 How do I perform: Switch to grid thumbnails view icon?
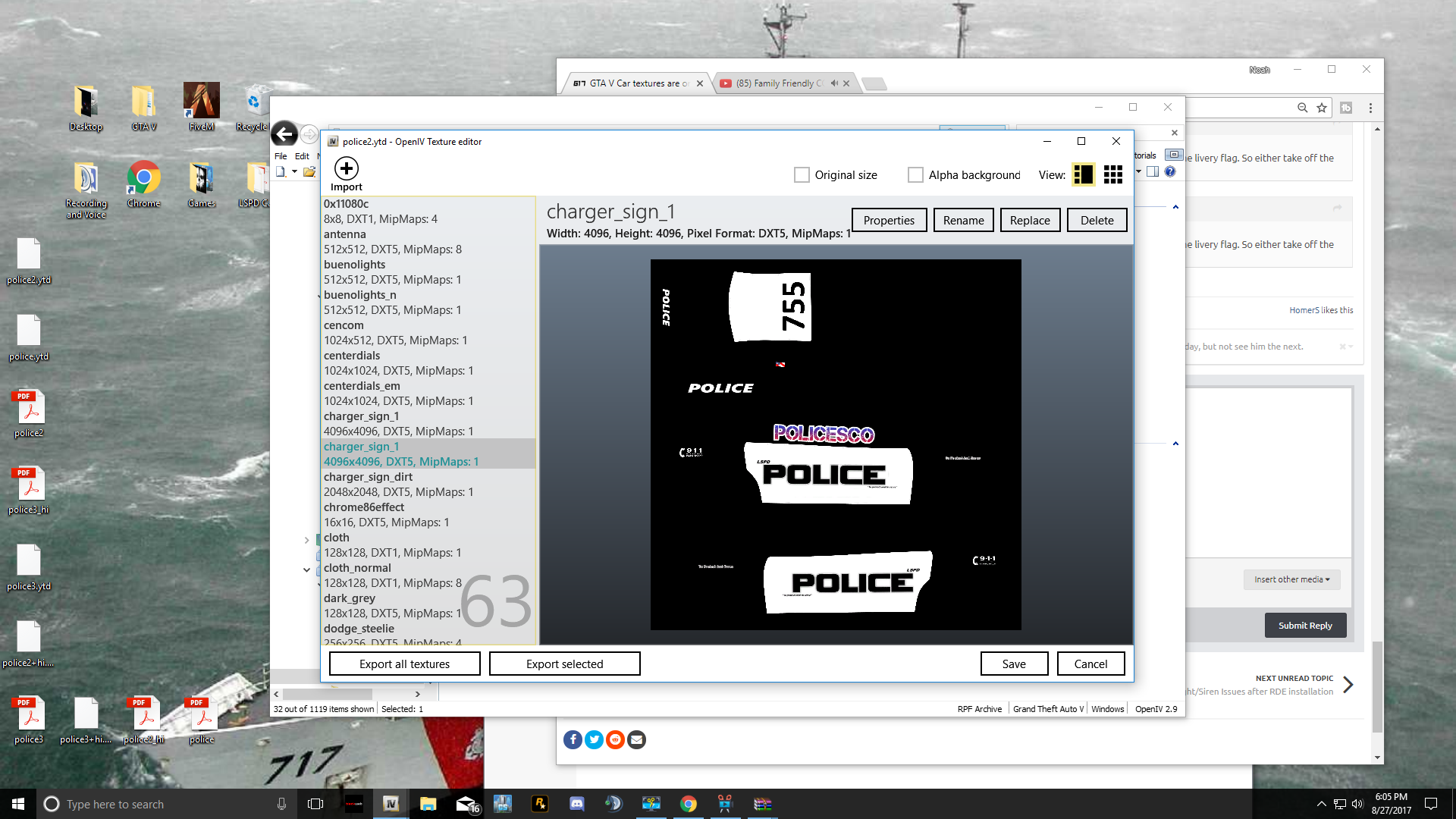(x=1112, y=174)
